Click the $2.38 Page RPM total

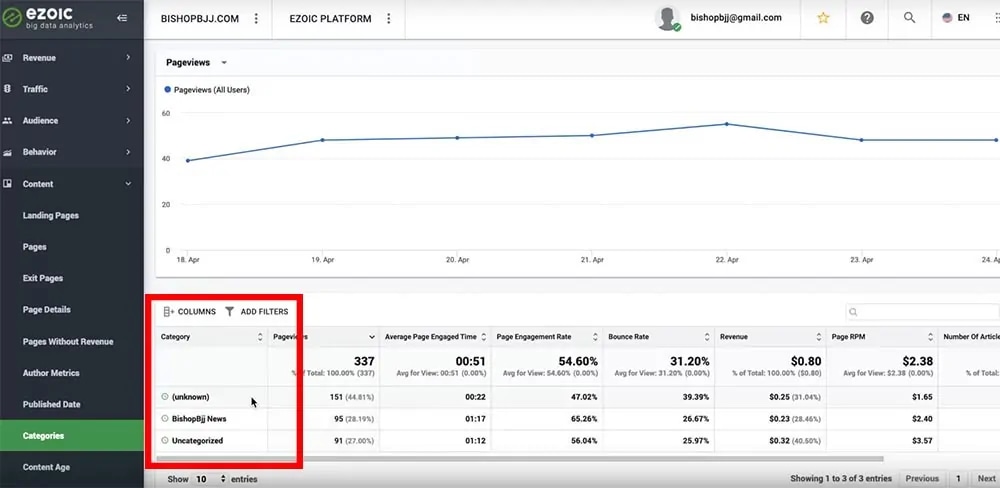(916, 361)
